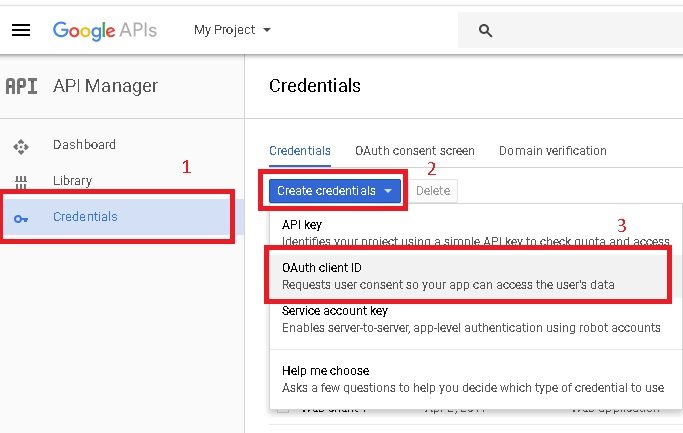Click the Delete button

point(433,190)
